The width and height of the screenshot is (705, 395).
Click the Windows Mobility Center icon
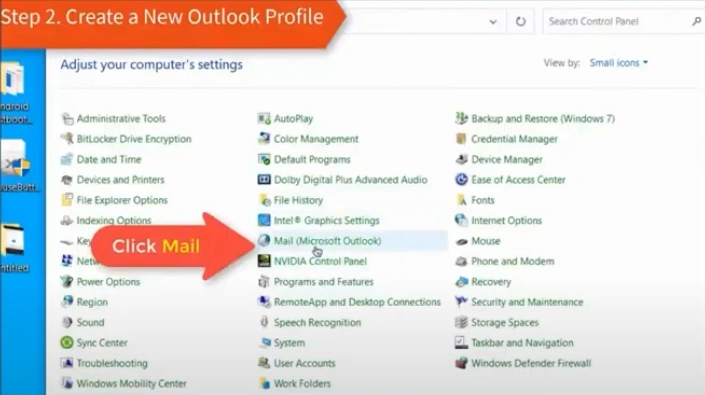point(67,383)
